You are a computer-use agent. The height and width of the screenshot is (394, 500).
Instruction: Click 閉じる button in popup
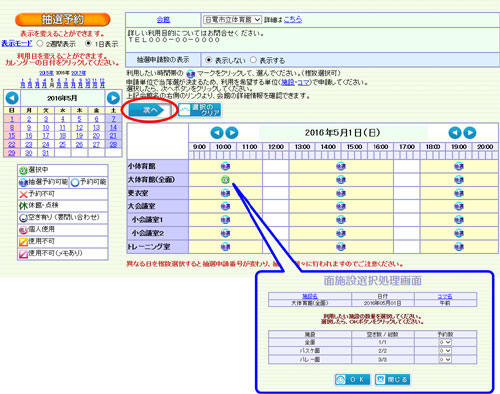(392, 379)
